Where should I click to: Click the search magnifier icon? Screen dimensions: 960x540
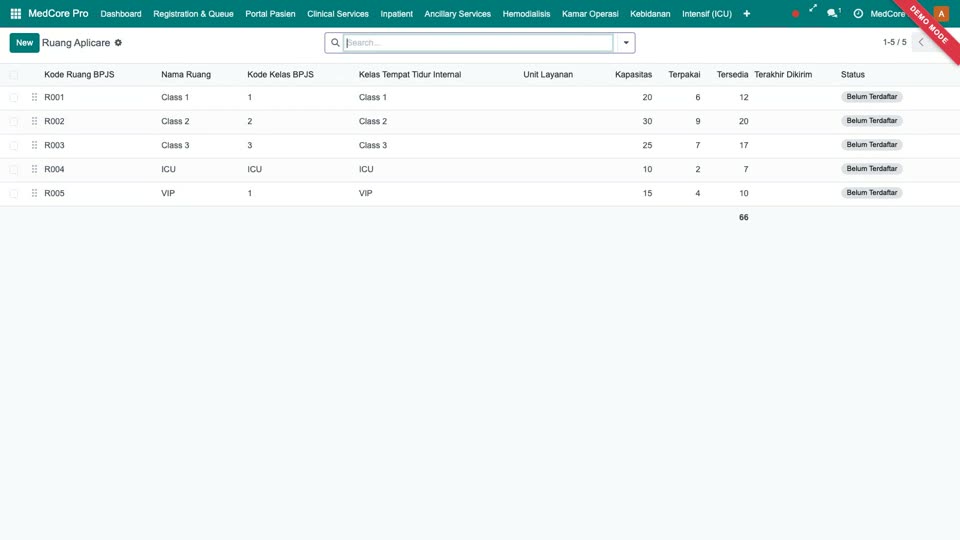335,43
